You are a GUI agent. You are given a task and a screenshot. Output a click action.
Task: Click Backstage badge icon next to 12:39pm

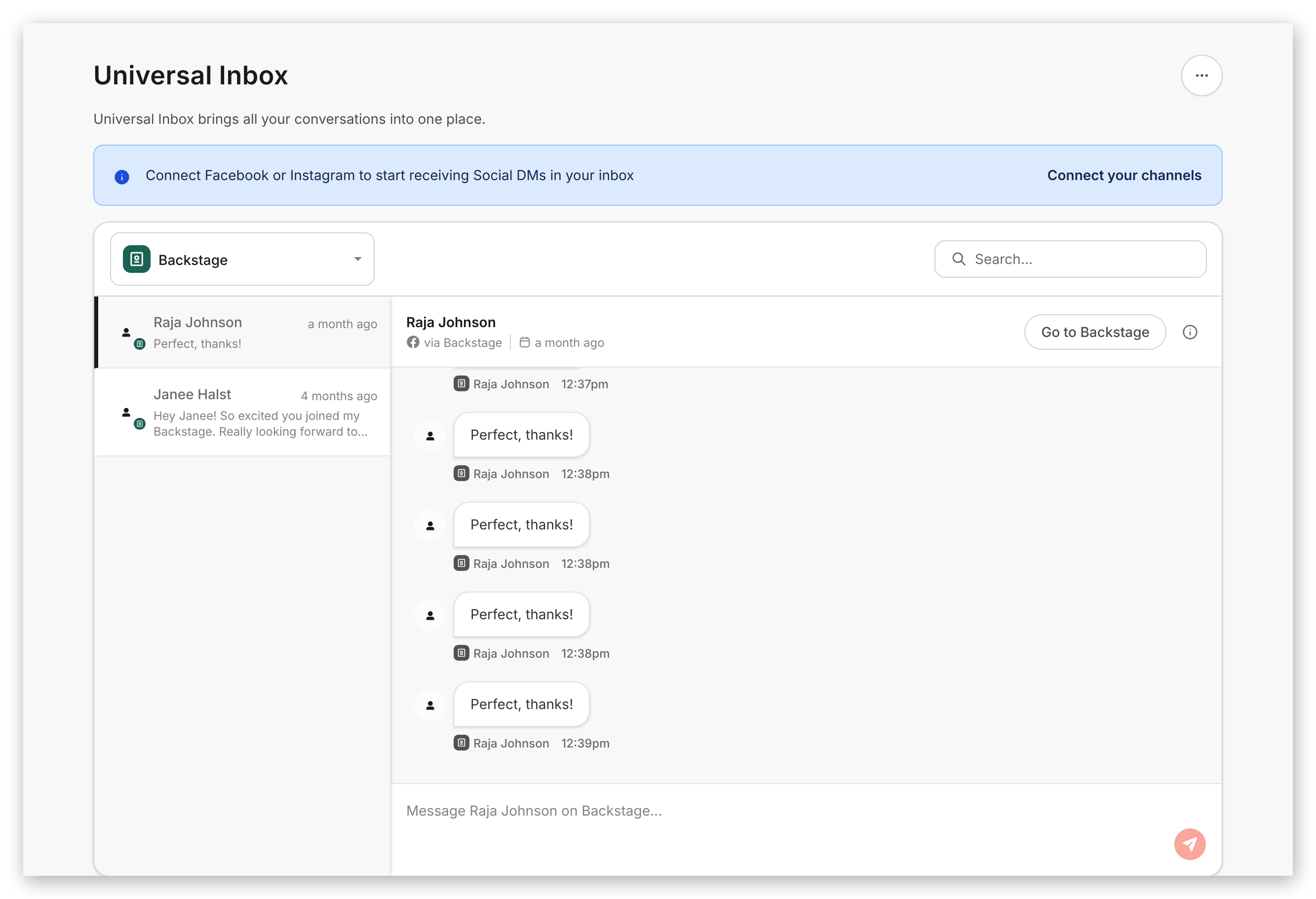click(462, 743)
